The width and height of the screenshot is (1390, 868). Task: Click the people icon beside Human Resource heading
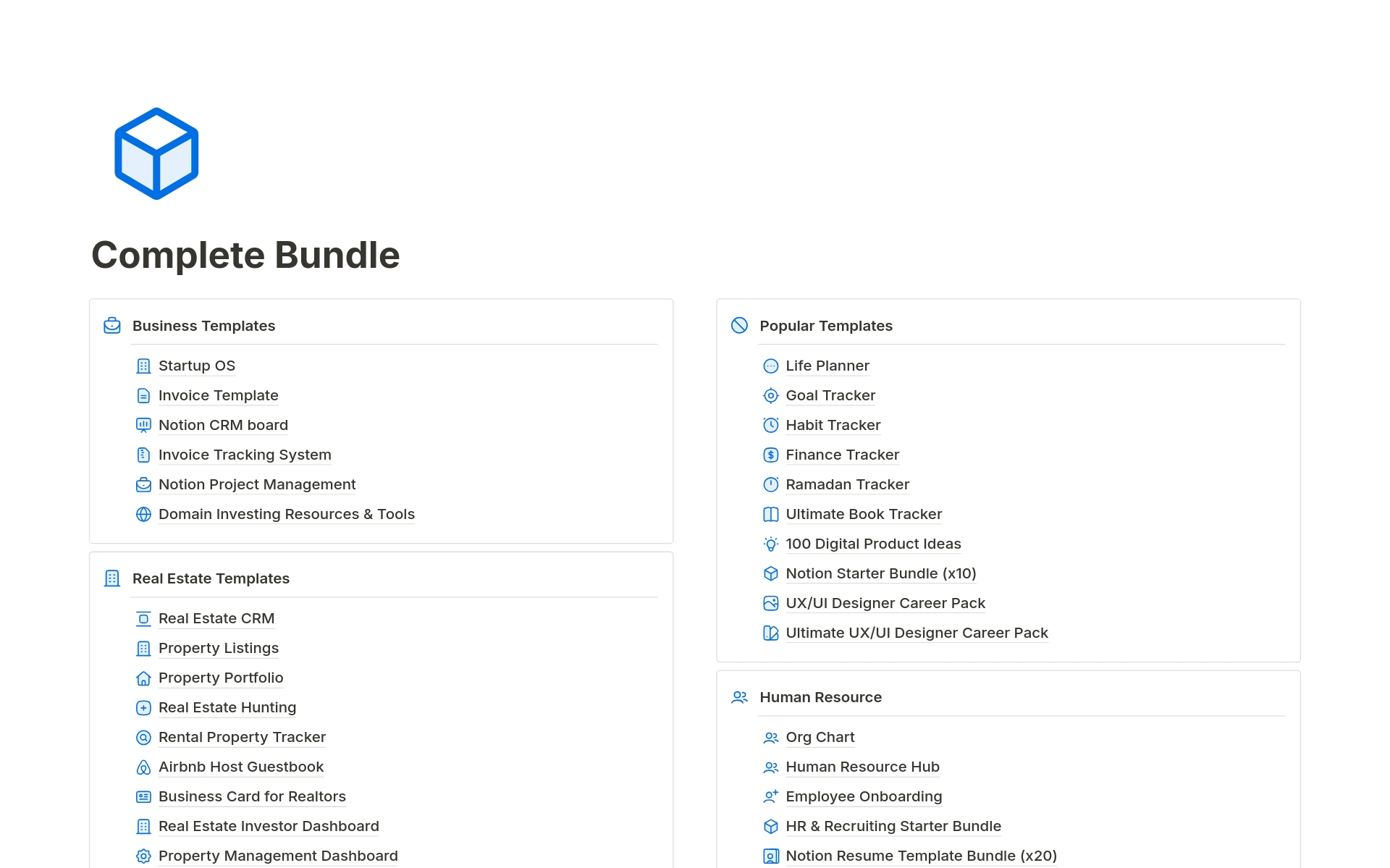click(x=739, y=697)
